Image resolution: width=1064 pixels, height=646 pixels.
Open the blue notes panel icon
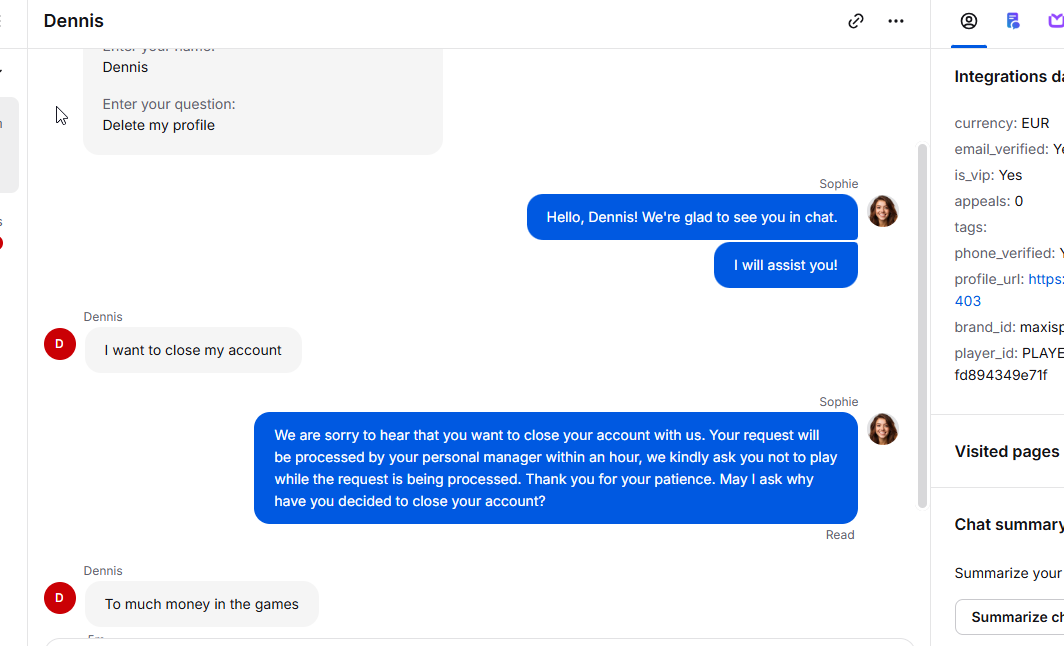click(1012, 21)
